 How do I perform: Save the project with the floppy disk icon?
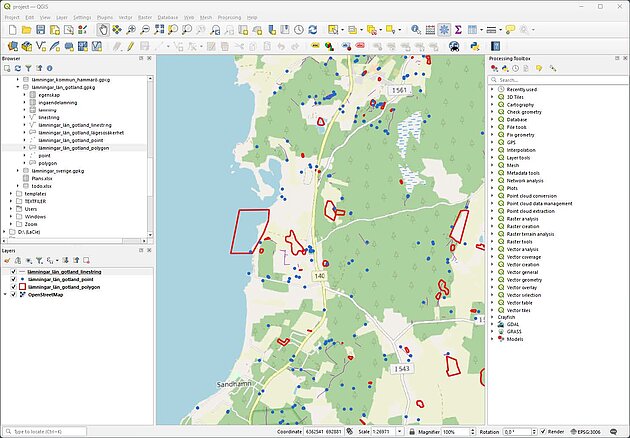tap(41, 29)
